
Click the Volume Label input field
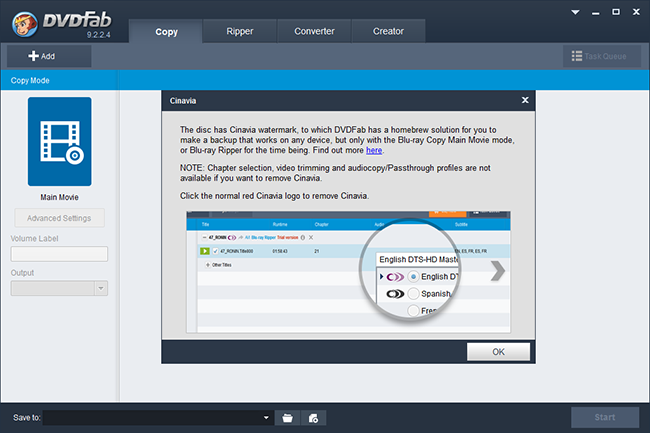[59, 254]
